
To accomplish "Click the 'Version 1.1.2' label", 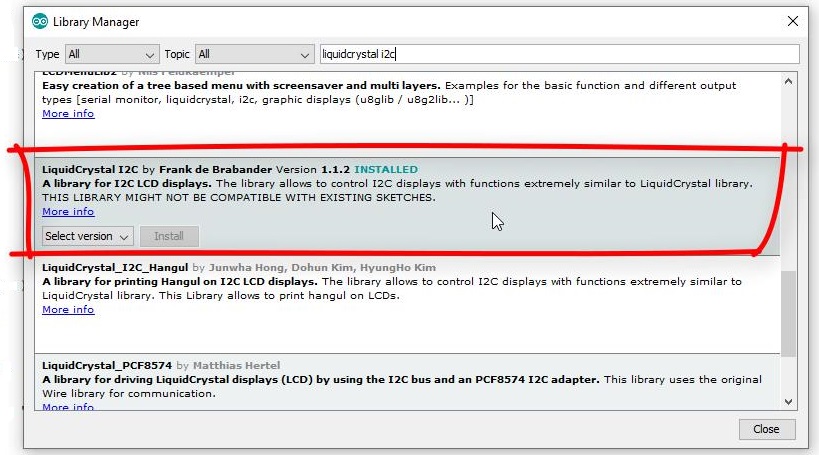I will (313, 169).
